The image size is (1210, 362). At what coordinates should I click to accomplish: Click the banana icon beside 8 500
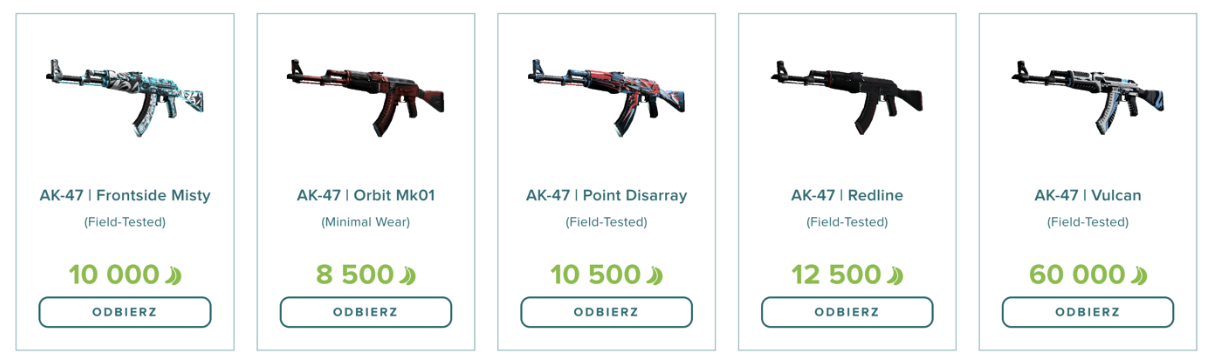point(408,274)
